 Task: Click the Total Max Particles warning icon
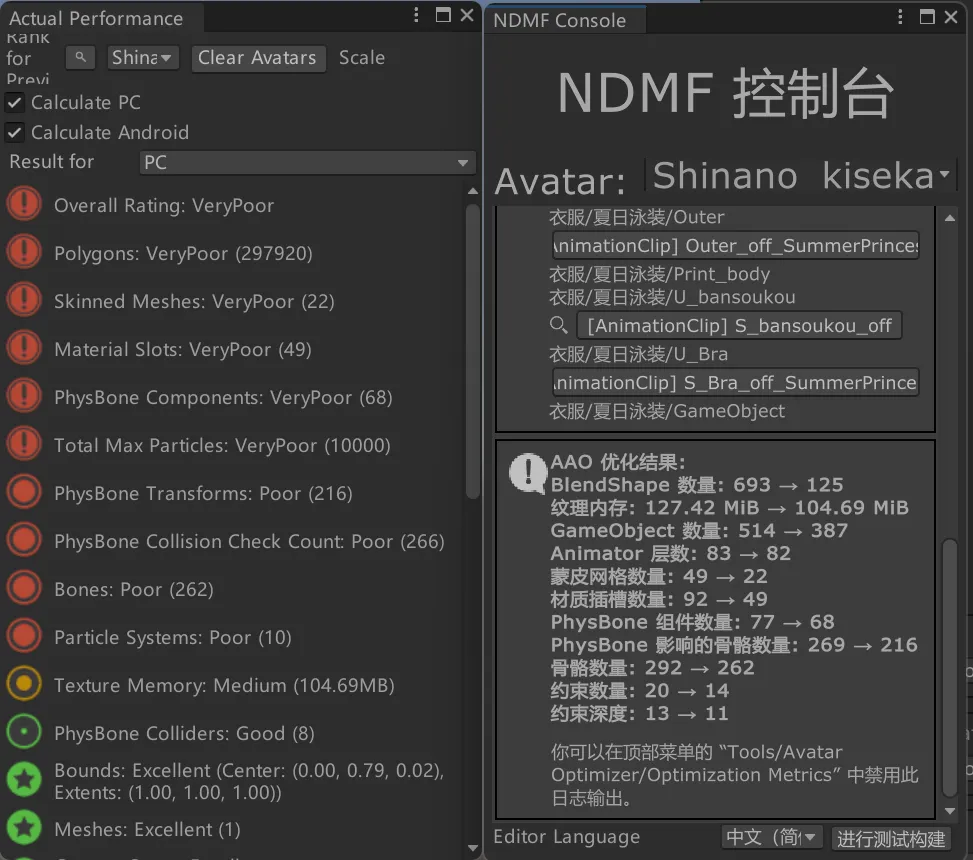tap(24, 444)
